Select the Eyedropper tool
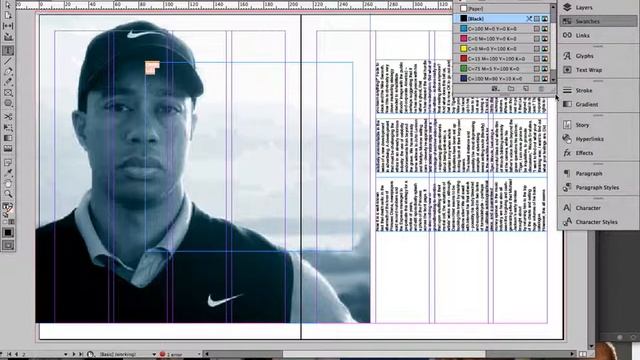640x360 pixels. pyautogui.click(x=8, y=173)
